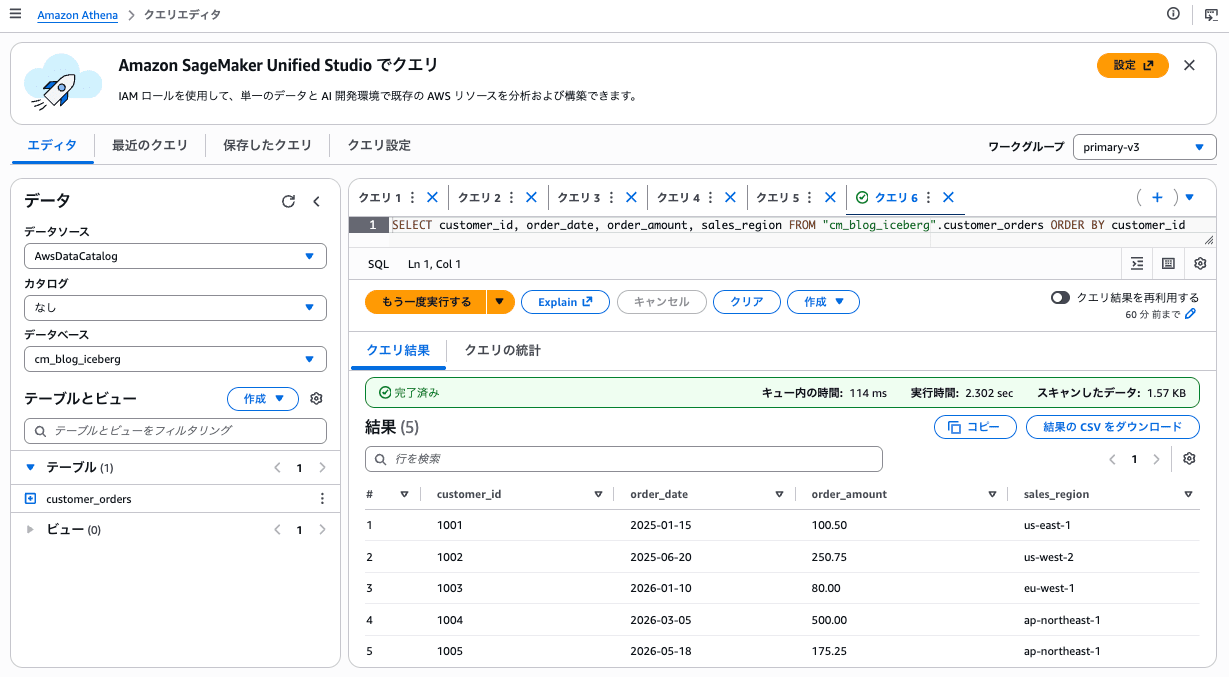Sort by order_date column
Screen dimensions: 1229x677
coord(779,494)
